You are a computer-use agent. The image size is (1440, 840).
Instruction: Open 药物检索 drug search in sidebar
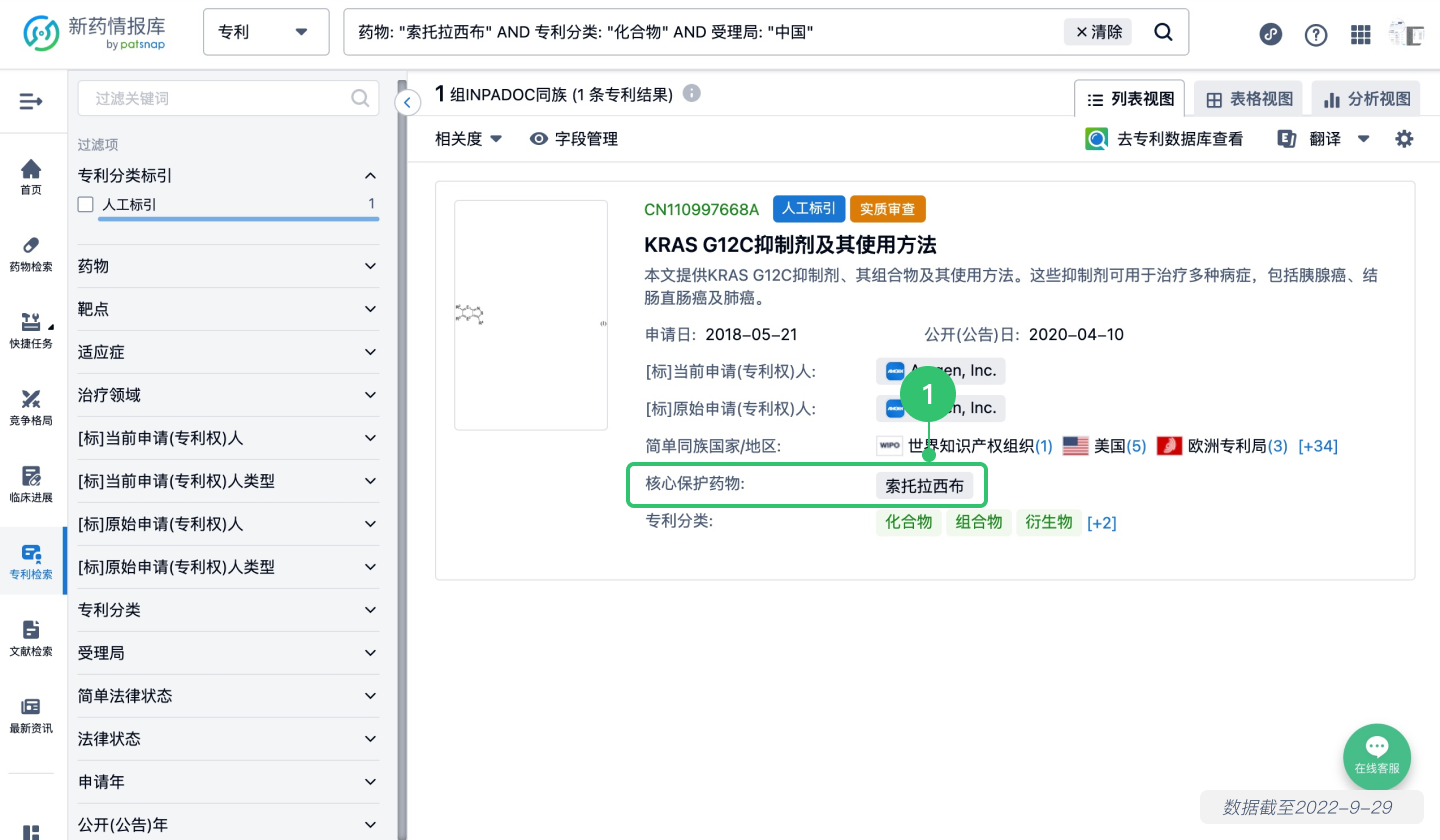(x=31, y=254)
